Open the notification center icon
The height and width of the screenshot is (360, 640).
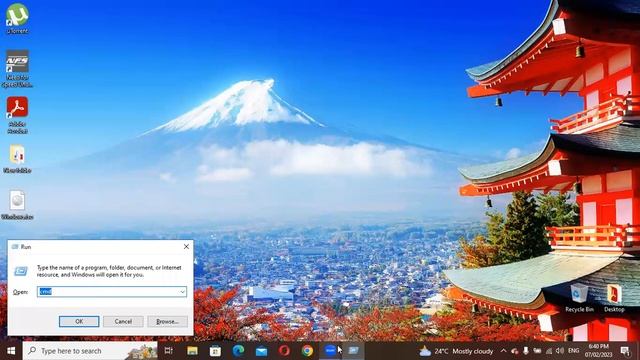625,351
